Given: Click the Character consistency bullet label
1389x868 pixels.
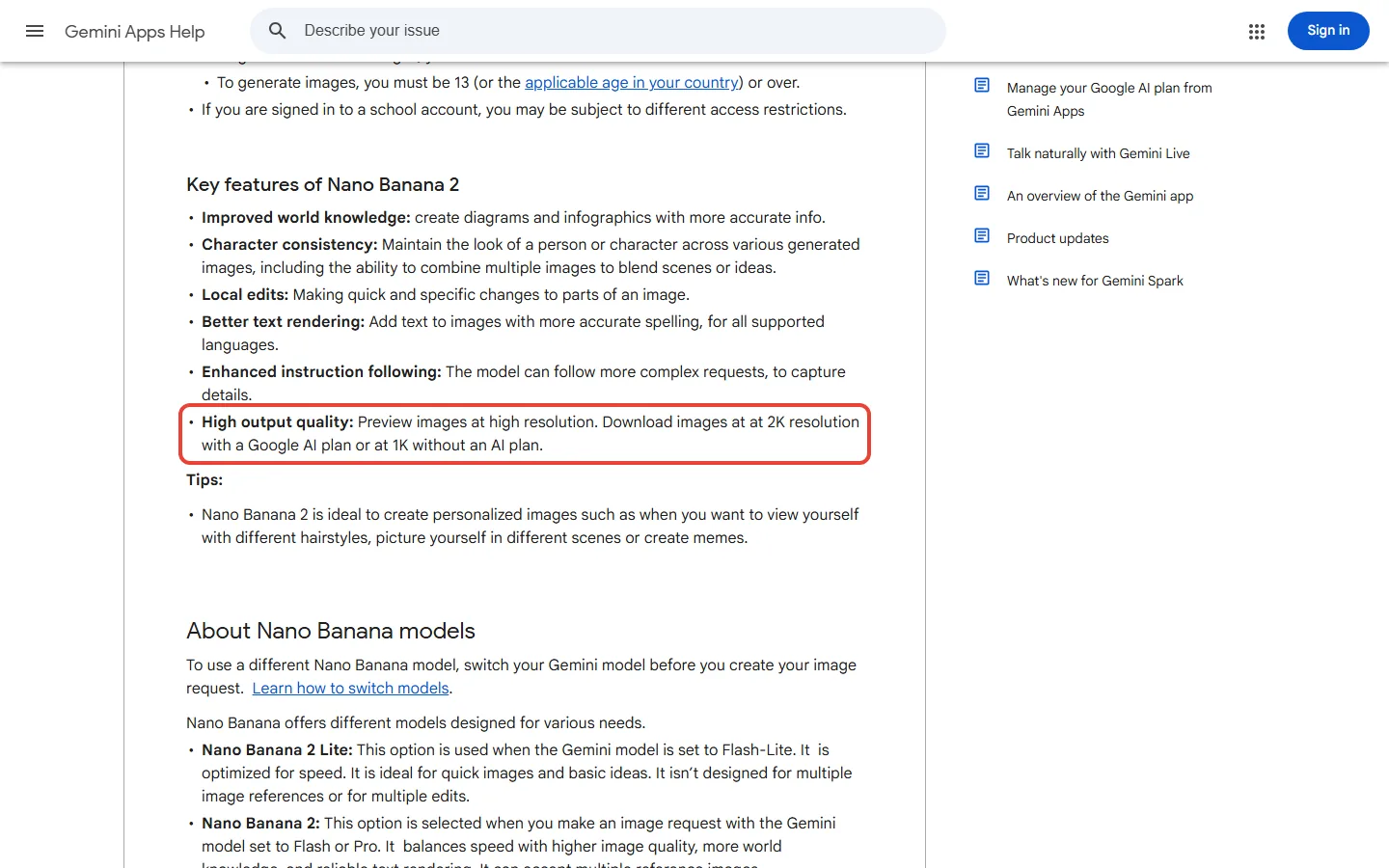Looking at the screenshot, I should pos(289,245).
